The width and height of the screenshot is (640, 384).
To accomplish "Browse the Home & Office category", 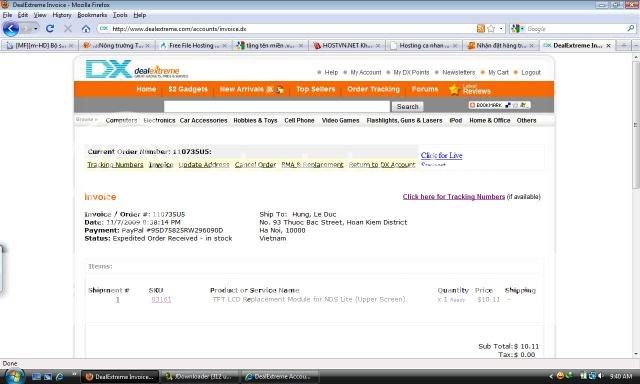I will tap(490, 120).
